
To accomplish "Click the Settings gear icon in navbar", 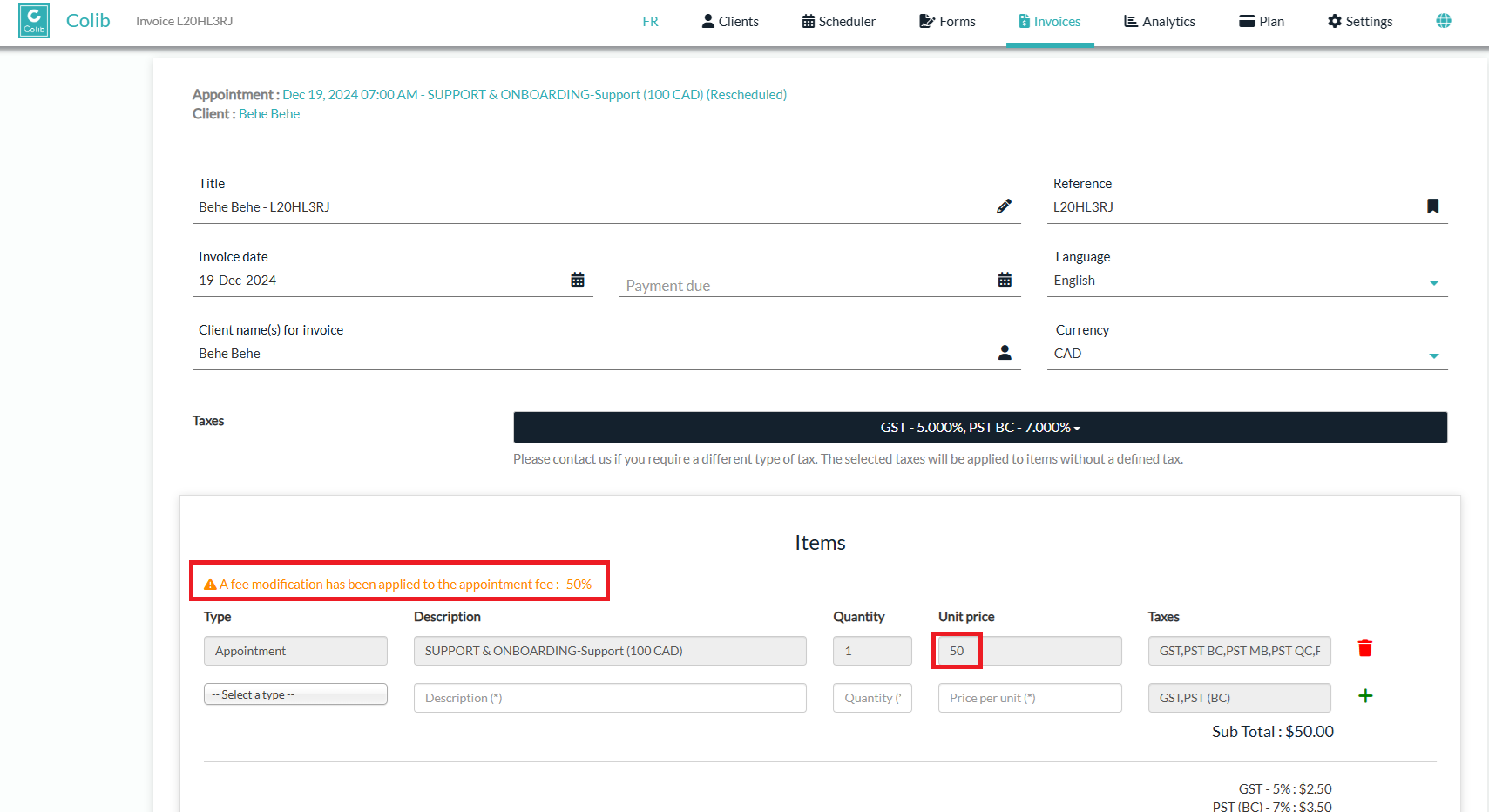I will [x=1335, y=21].
